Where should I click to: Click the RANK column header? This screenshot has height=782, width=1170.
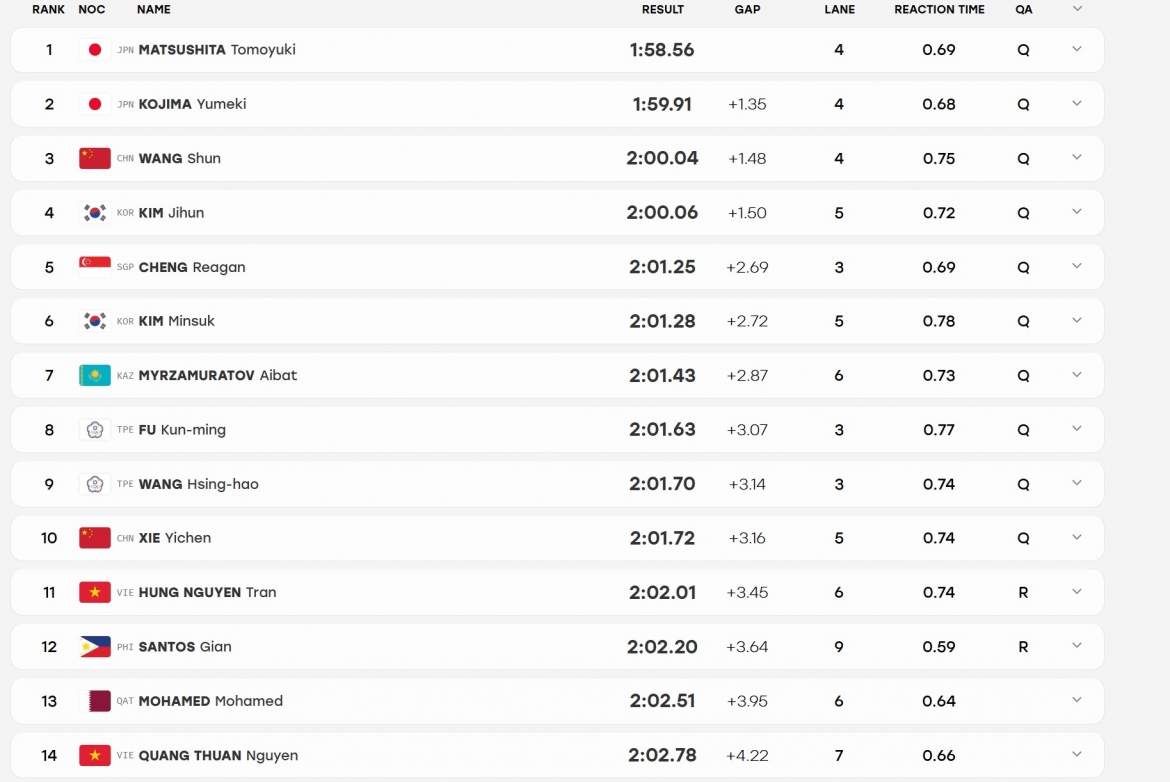[x=49, y=10]
